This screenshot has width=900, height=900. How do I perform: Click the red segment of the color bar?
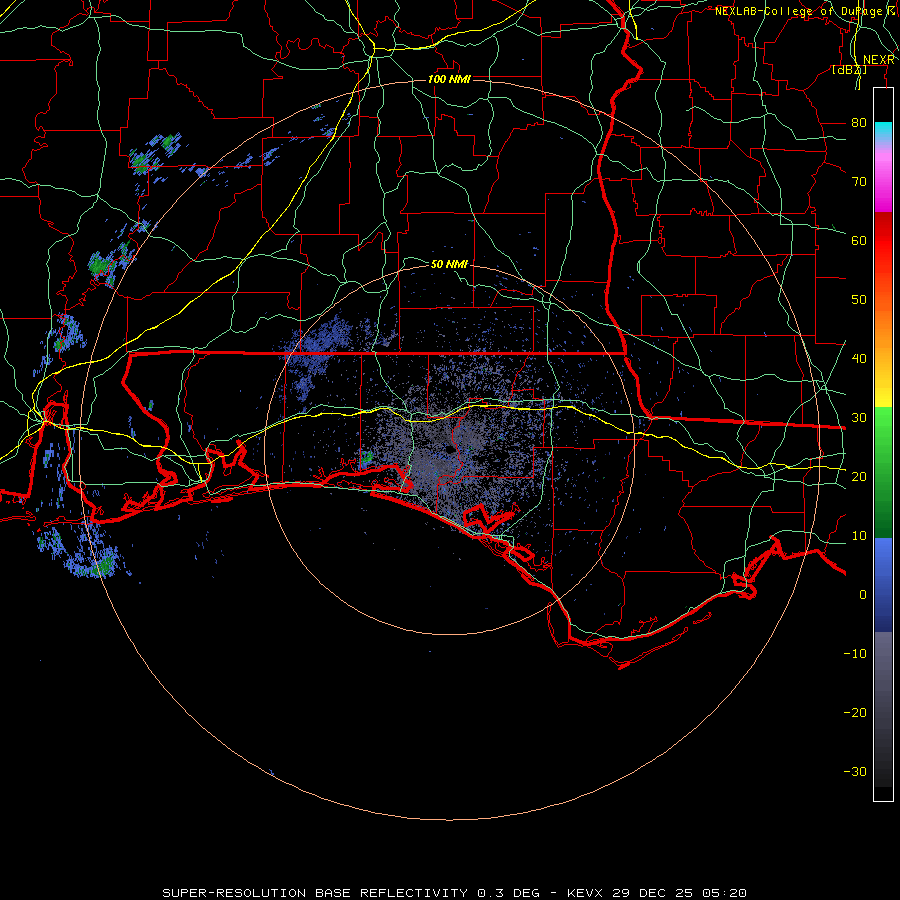coord(883,241)
